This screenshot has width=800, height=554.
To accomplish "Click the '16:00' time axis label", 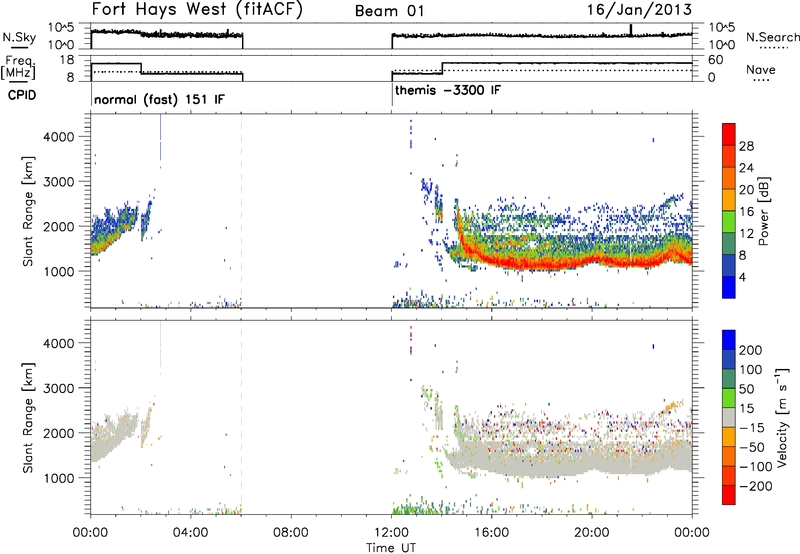I will [491, 533].
